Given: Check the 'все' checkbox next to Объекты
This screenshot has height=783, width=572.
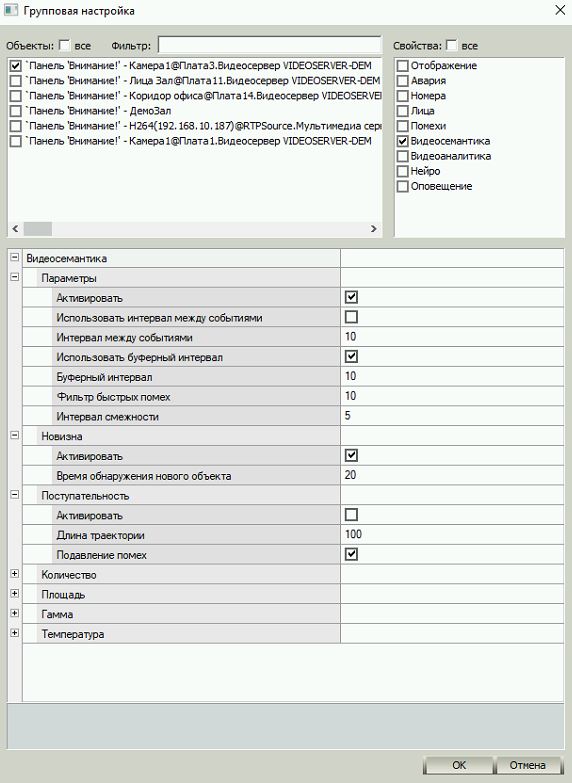Looking at the screenshot, I should pyautogui.click(x=65, y=45).
